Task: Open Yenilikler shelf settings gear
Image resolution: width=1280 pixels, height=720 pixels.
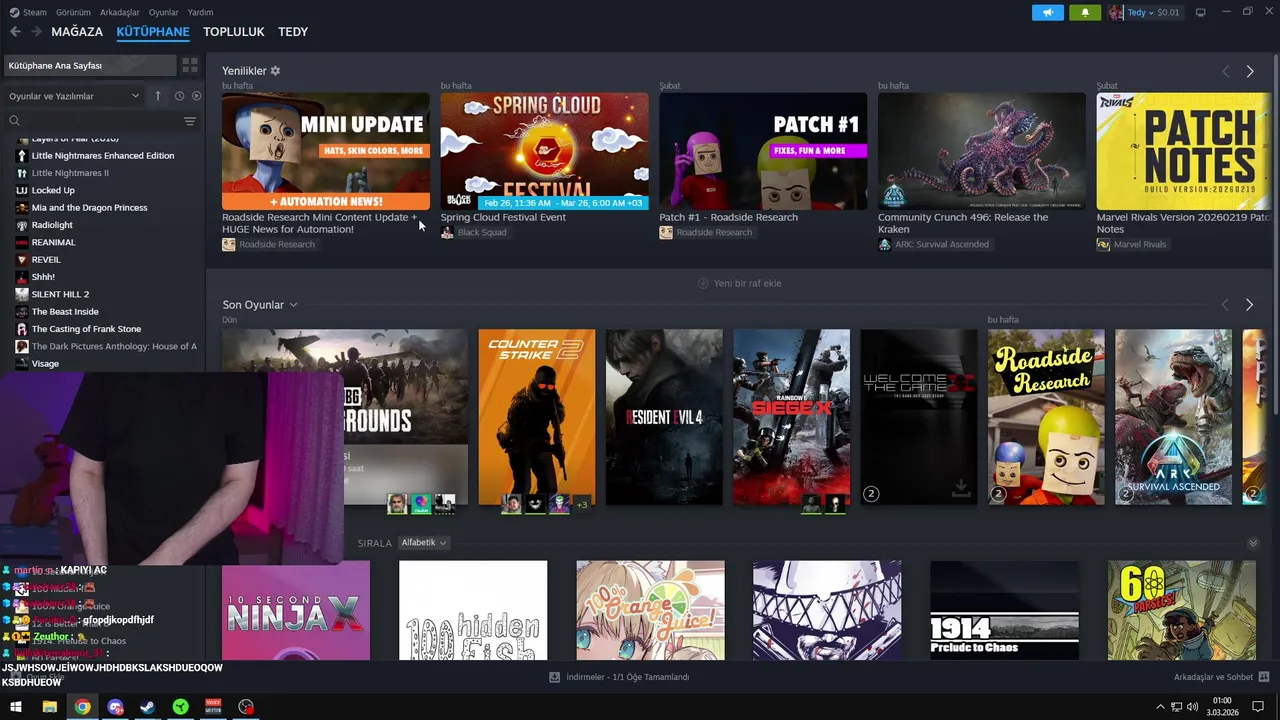Action: [x=275, y=71]
